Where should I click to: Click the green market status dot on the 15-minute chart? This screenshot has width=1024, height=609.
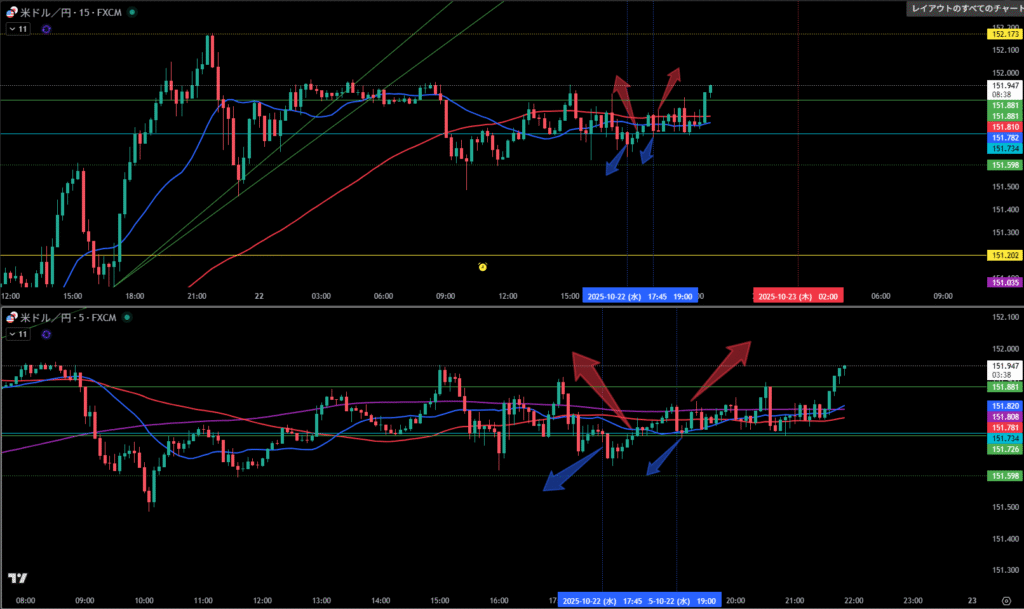click(x=133, y=12)
